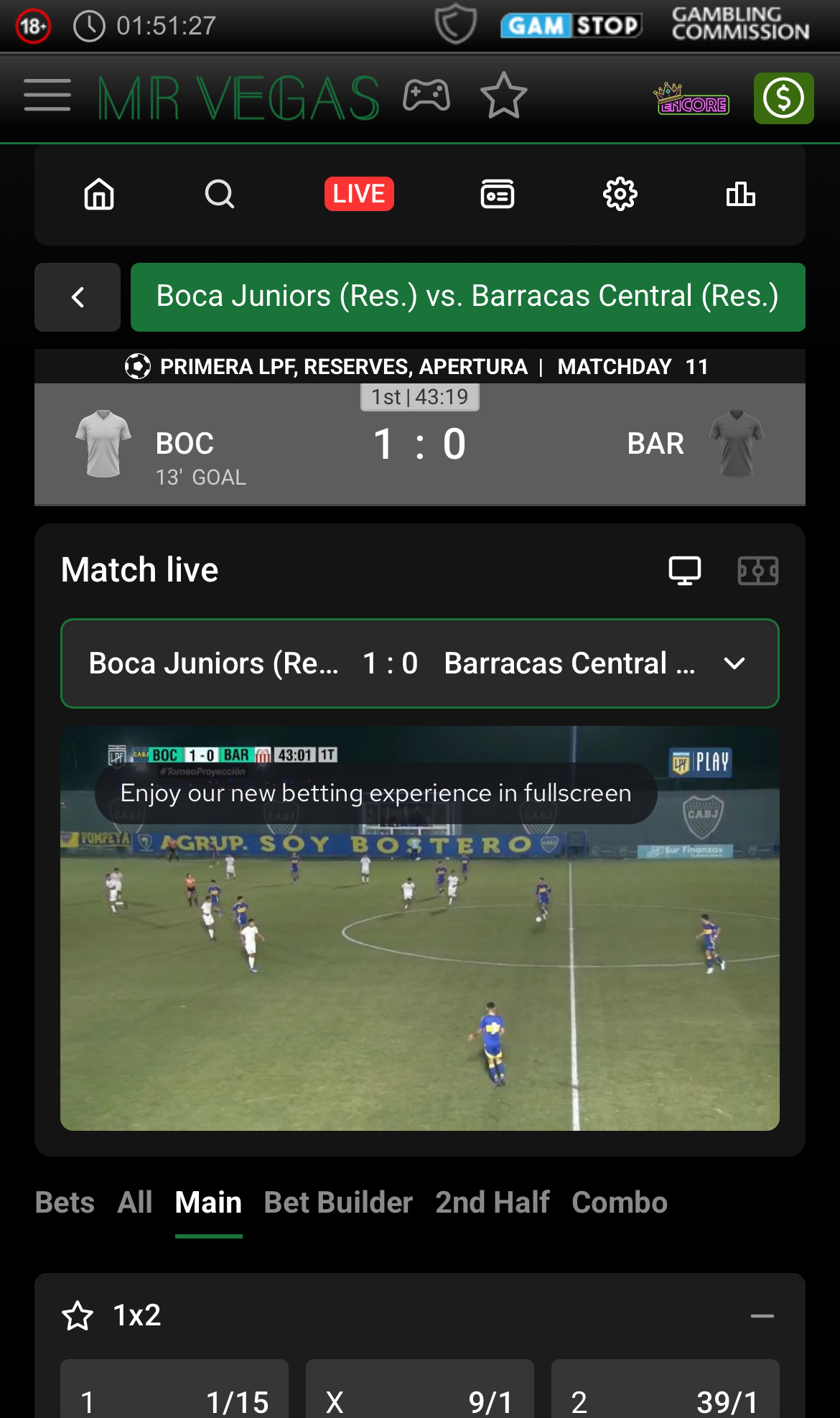This screenshot has width=840, height=1418.
Task: Collapse the 1x2 market section
Action: [x=762, y=1316]
